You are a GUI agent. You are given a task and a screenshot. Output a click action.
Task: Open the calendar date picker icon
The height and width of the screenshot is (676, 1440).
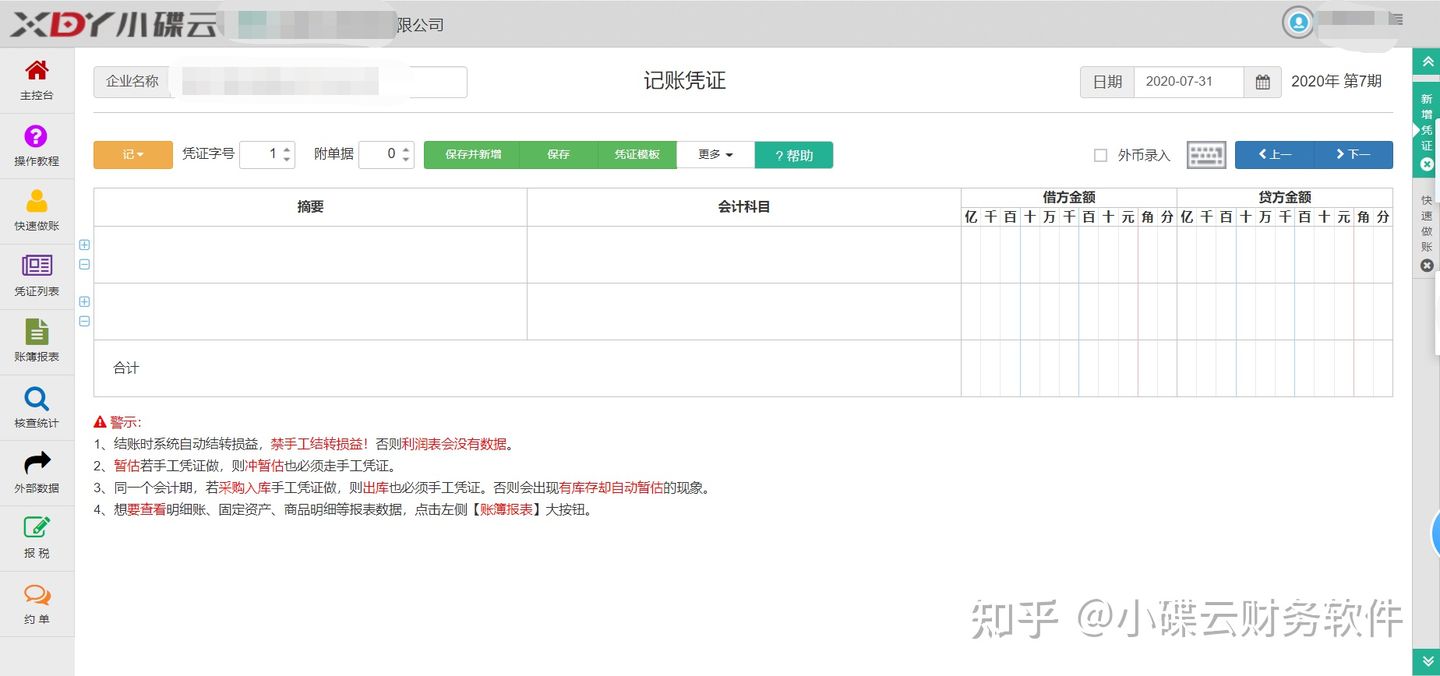[x=1262, y=83]
